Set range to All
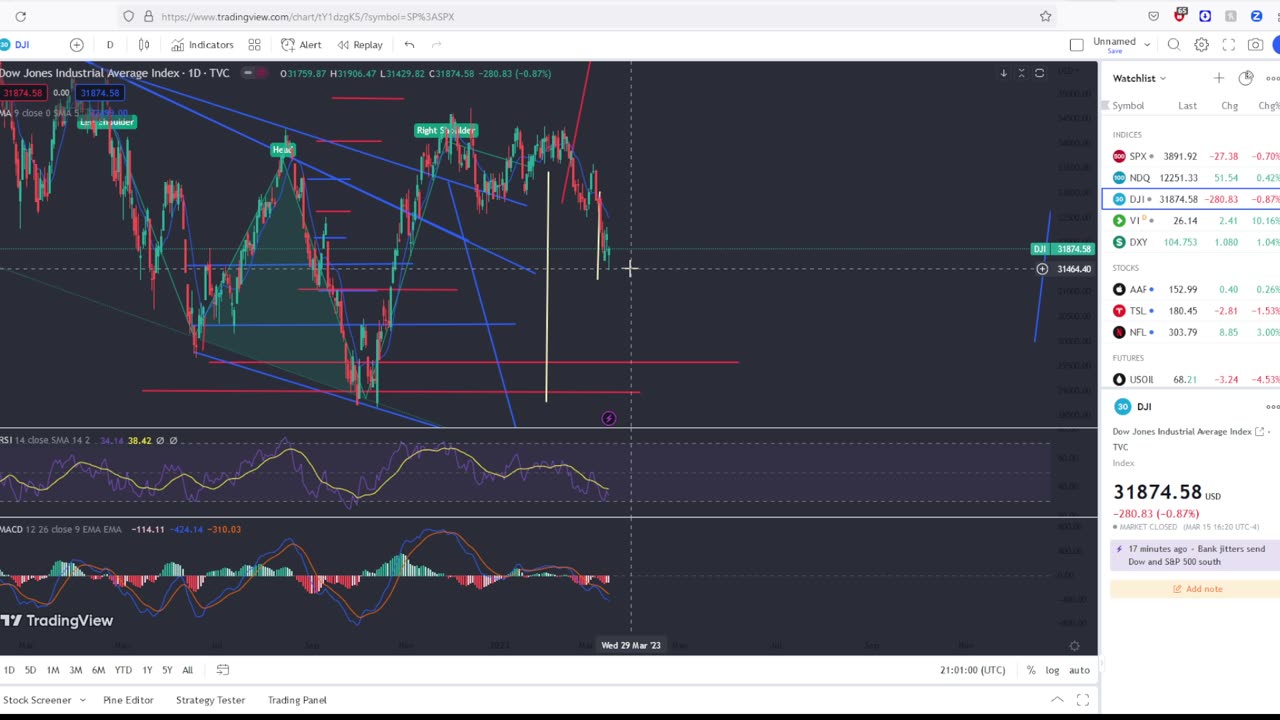1280x720 pixels. [187, 670]
